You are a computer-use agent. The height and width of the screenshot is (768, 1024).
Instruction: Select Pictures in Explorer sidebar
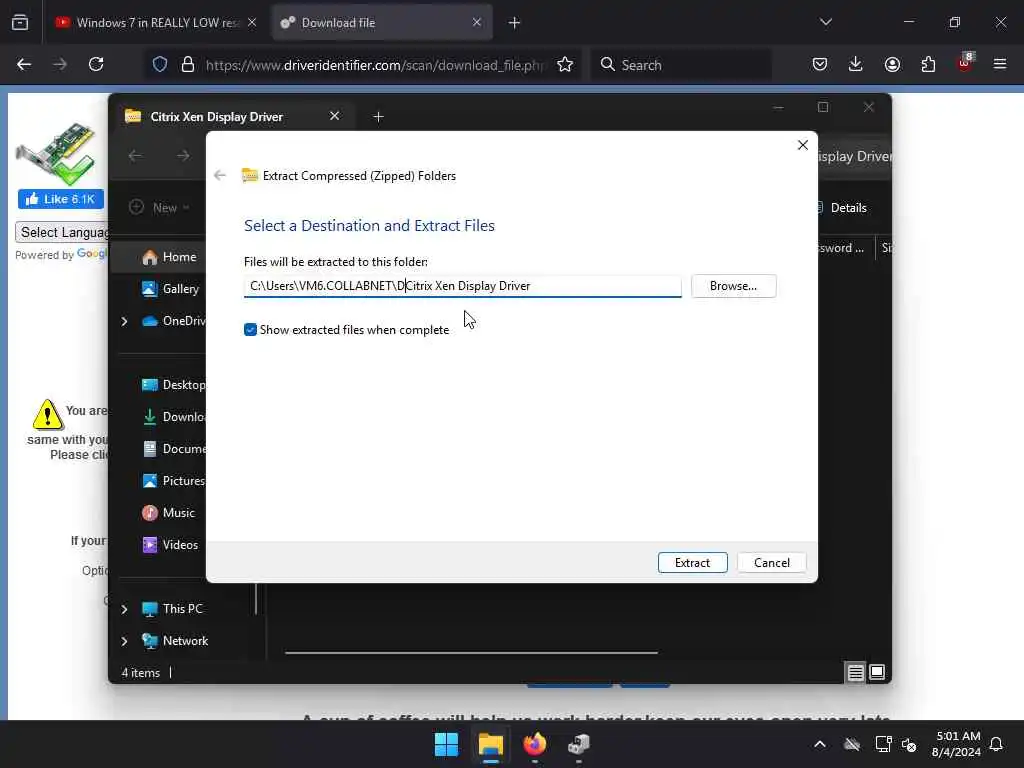[x=174, y=481]
